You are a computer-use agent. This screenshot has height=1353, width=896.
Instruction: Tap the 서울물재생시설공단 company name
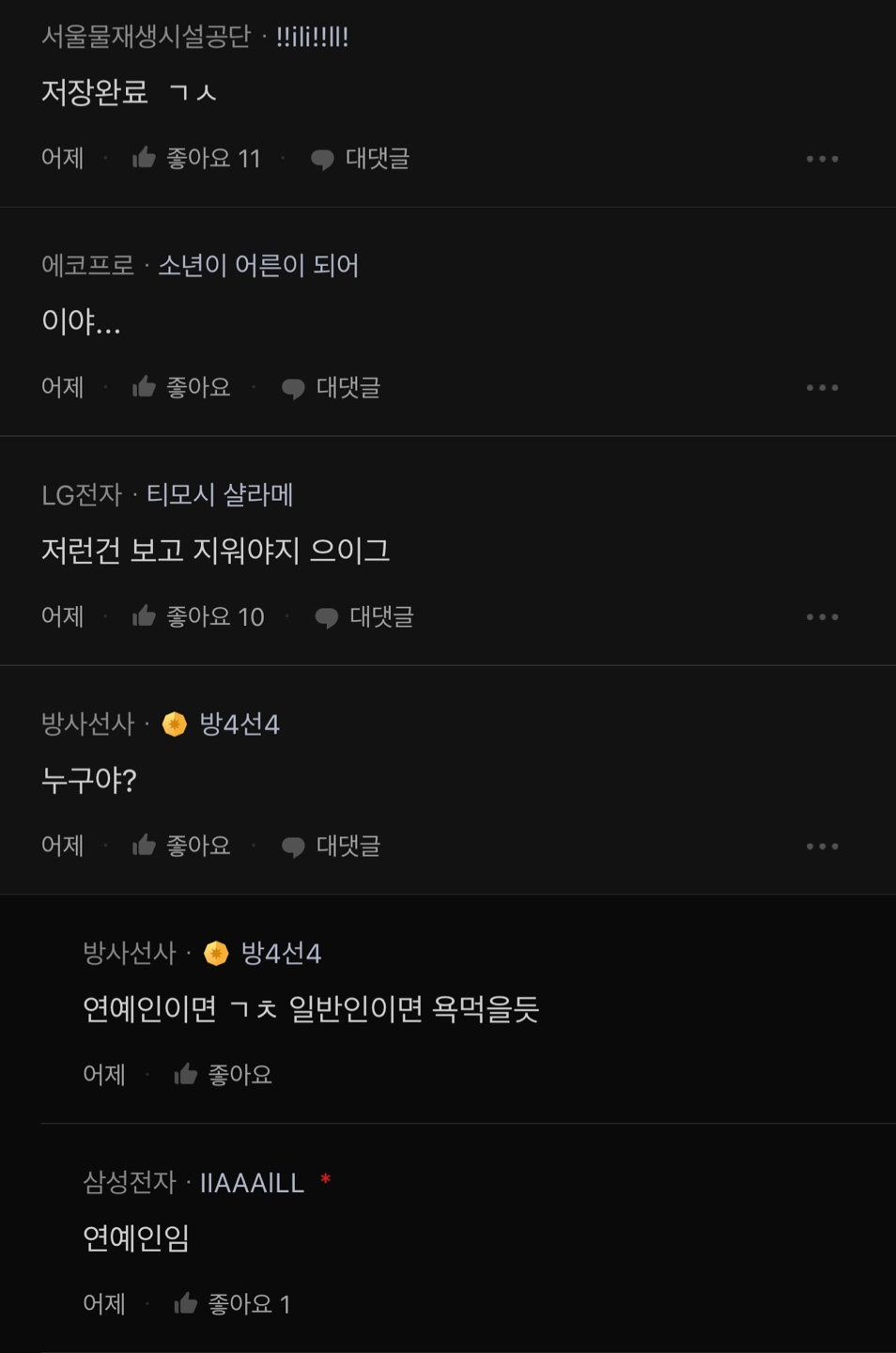pos(146,37)
